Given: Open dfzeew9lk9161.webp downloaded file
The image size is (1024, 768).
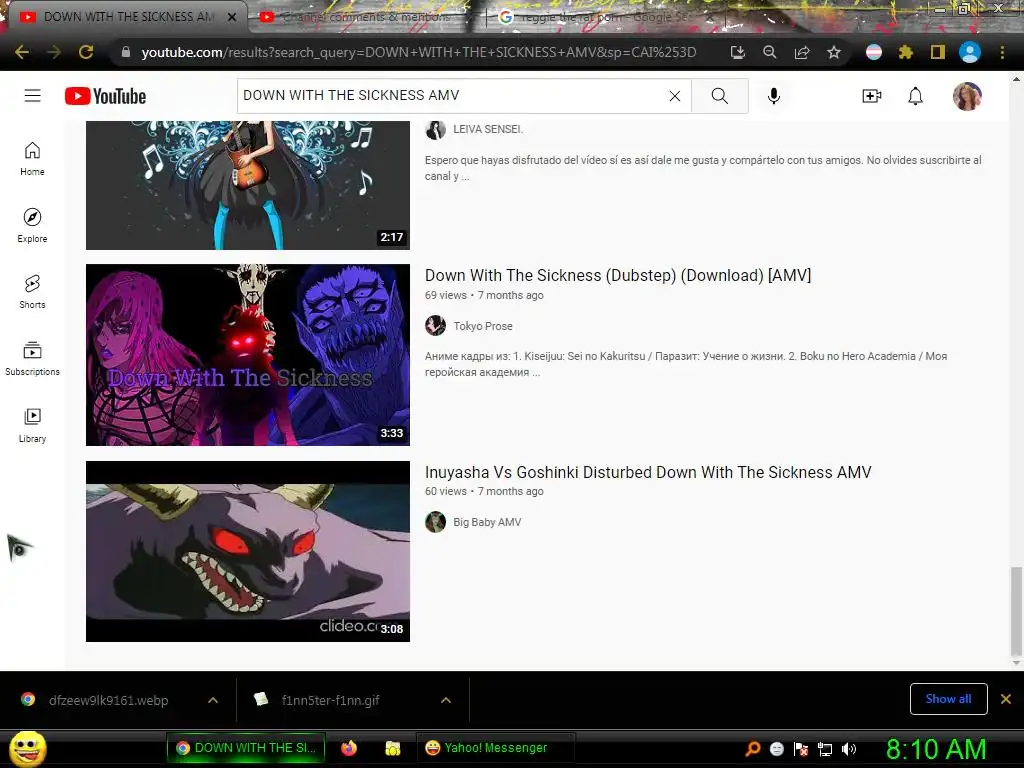Looking at the screenshot, I should [108, 700].
